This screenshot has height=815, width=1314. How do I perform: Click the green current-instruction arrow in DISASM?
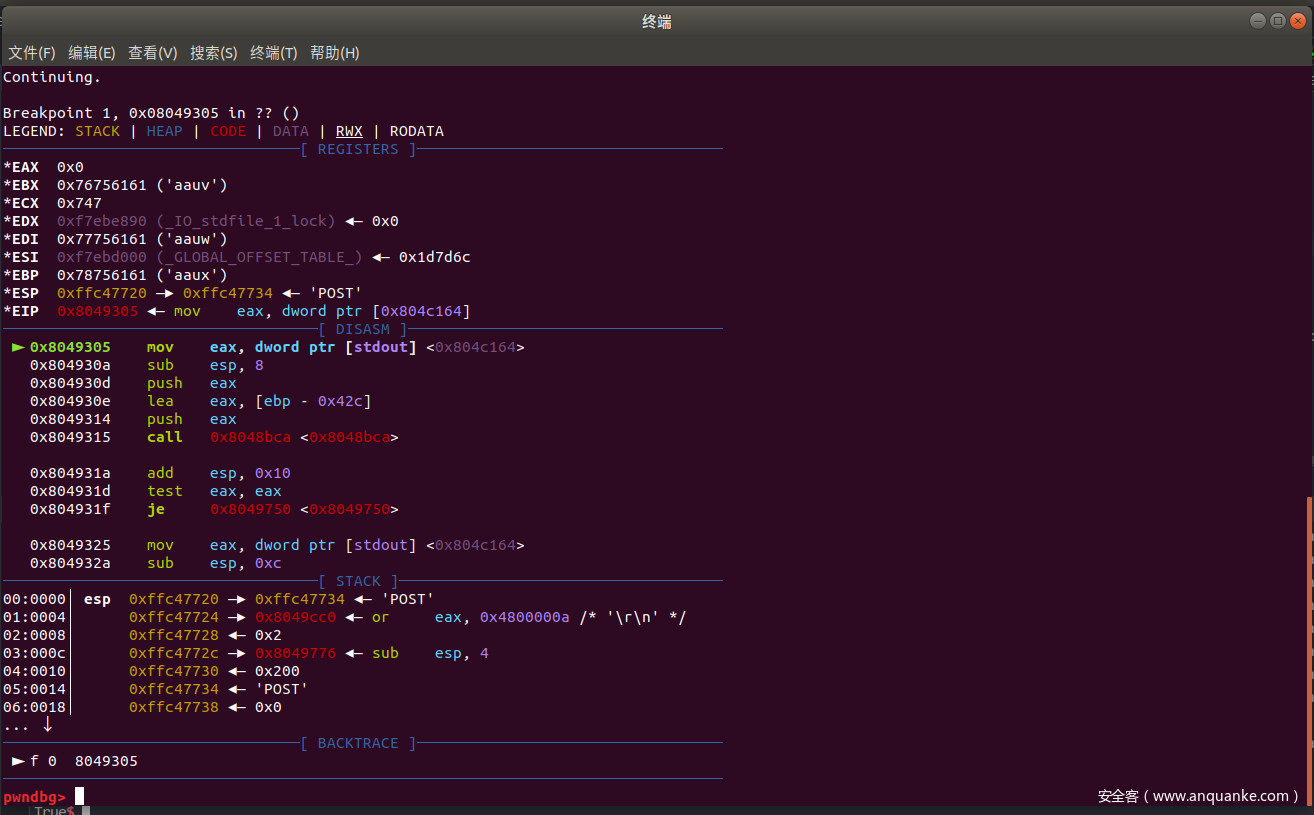tap(18, 347)
